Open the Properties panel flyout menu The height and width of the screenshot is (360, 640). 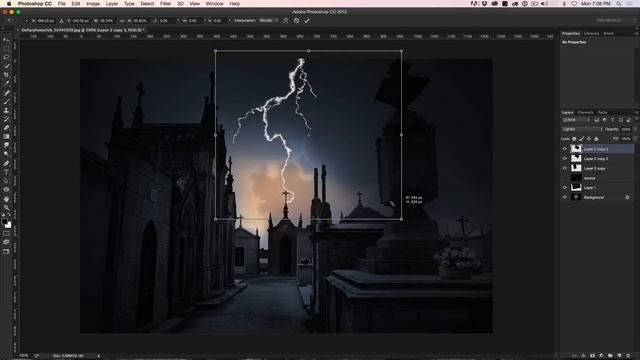(636, 33)
